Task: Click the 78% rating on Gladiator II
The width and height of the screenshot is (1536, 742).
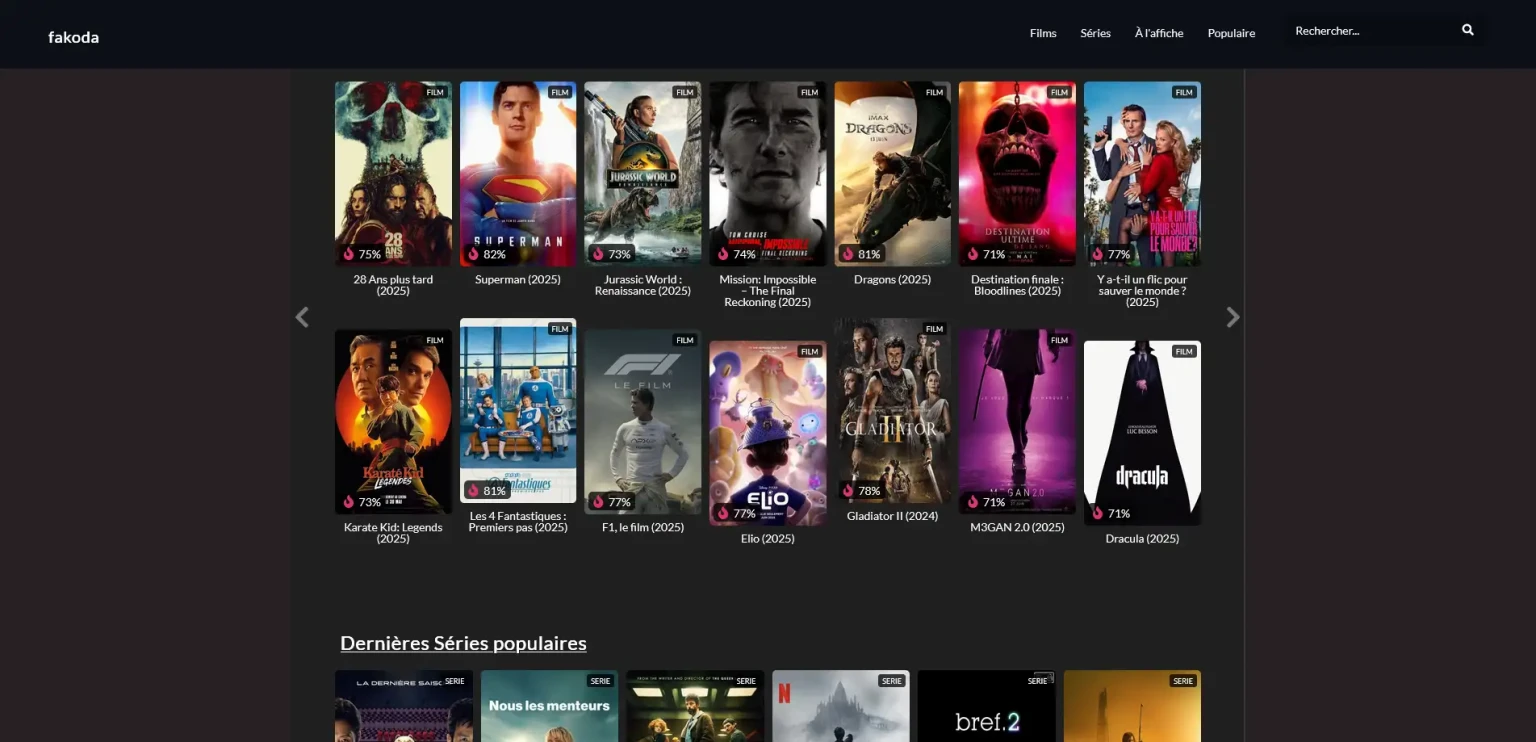Action: click(869, 491)
